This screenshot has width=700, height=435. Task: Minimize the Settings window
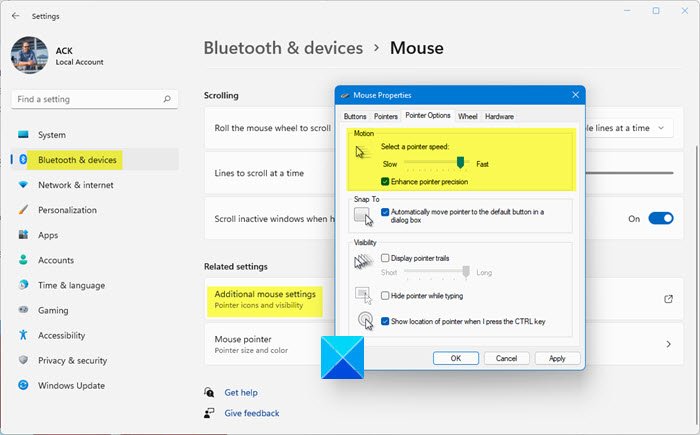point(627,11)
